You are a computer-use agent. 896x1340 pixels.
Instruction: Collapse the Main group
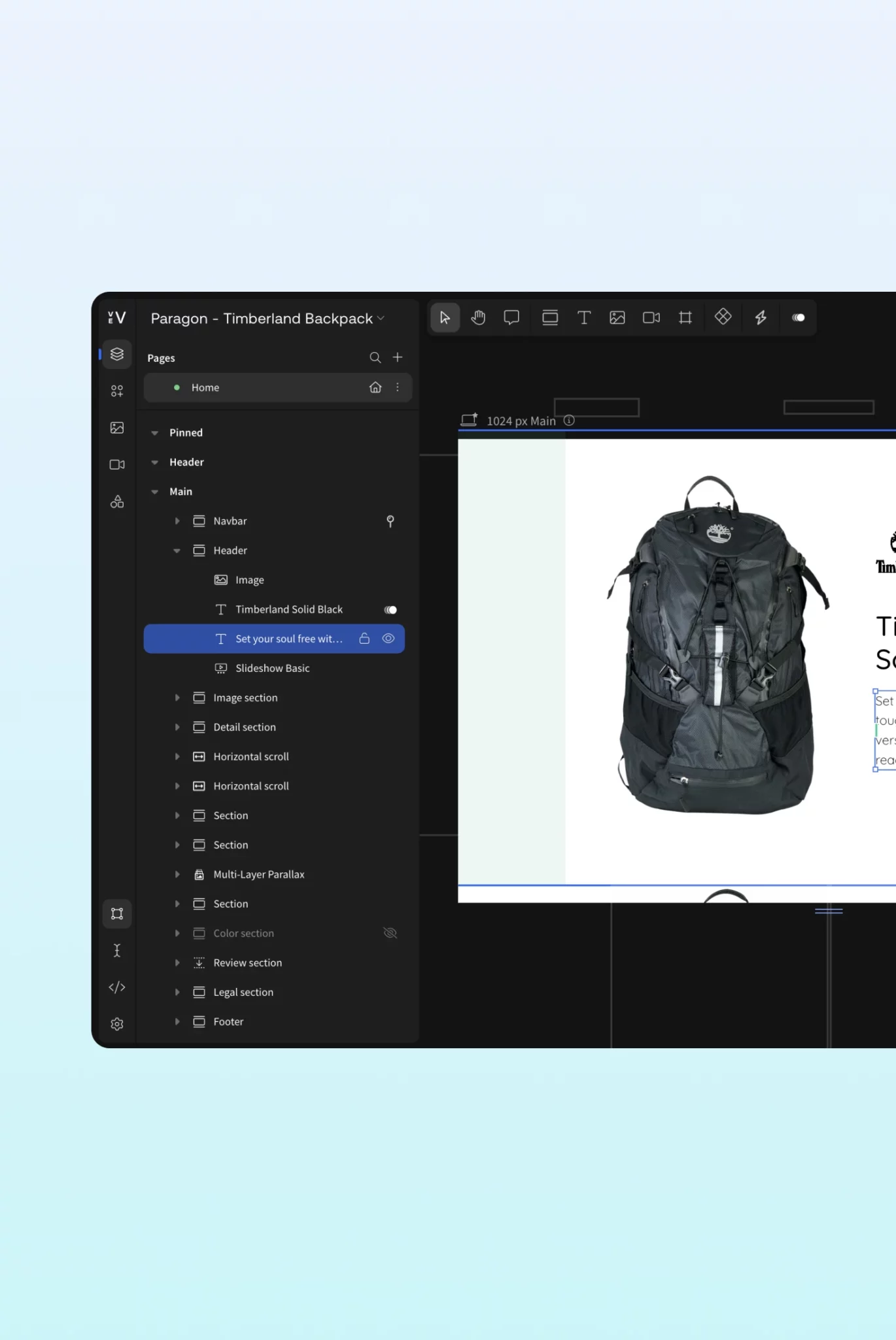(155, 492)
